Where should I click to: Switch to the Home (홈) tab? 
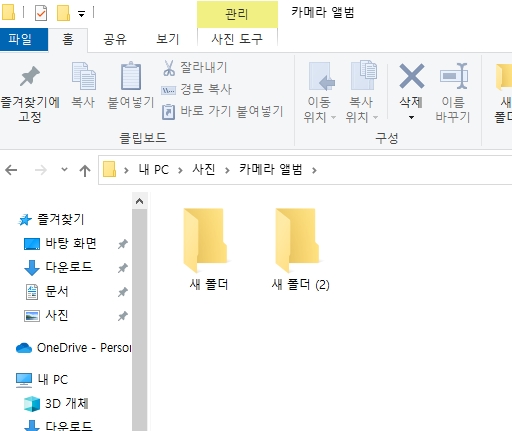68,40
